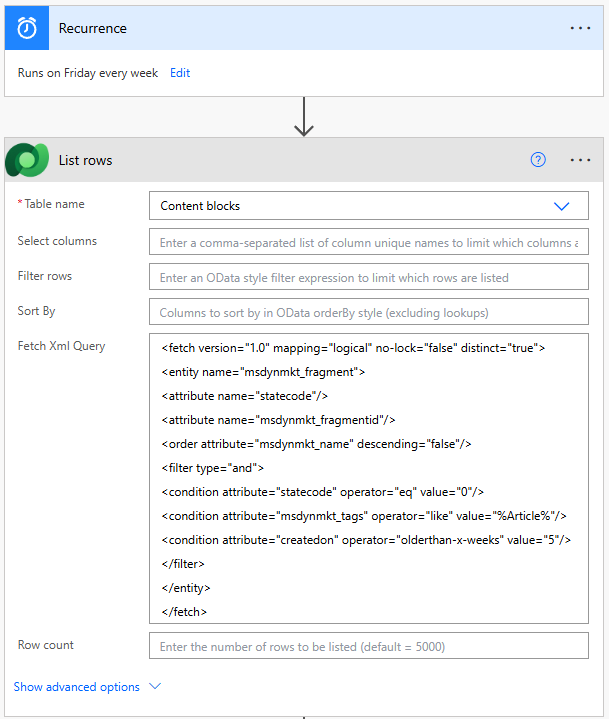Expand the Table name dropdown chevron
The image size is (609, 719).
point(561,206)
